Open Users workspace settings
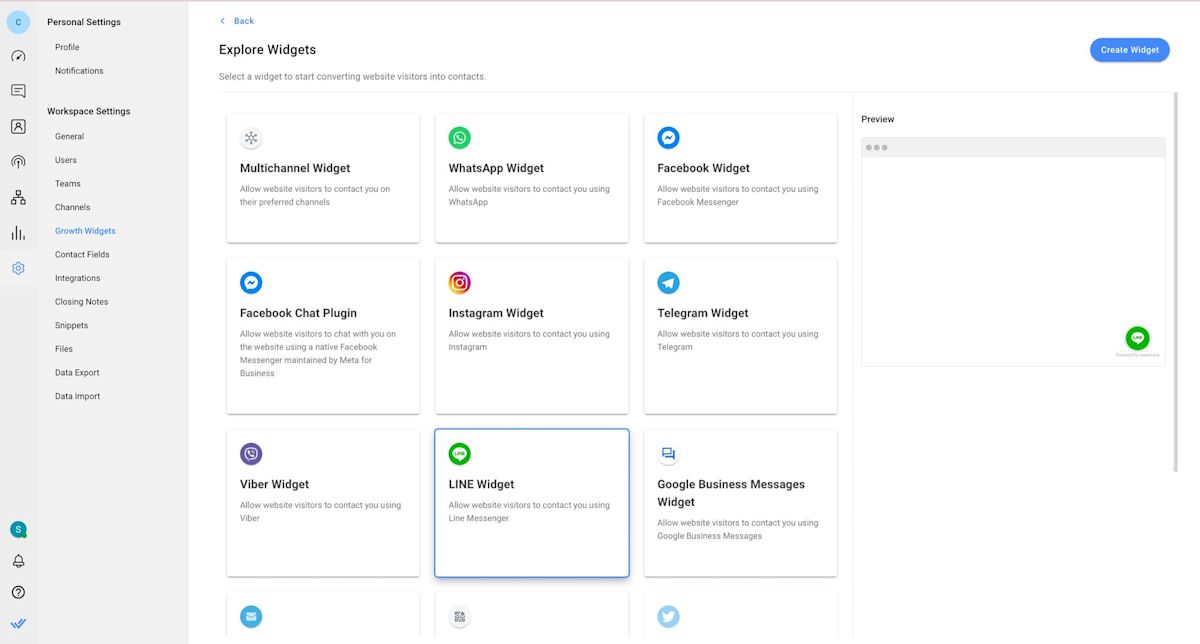Screen dimensions: 1200x644 click(66, 160)
